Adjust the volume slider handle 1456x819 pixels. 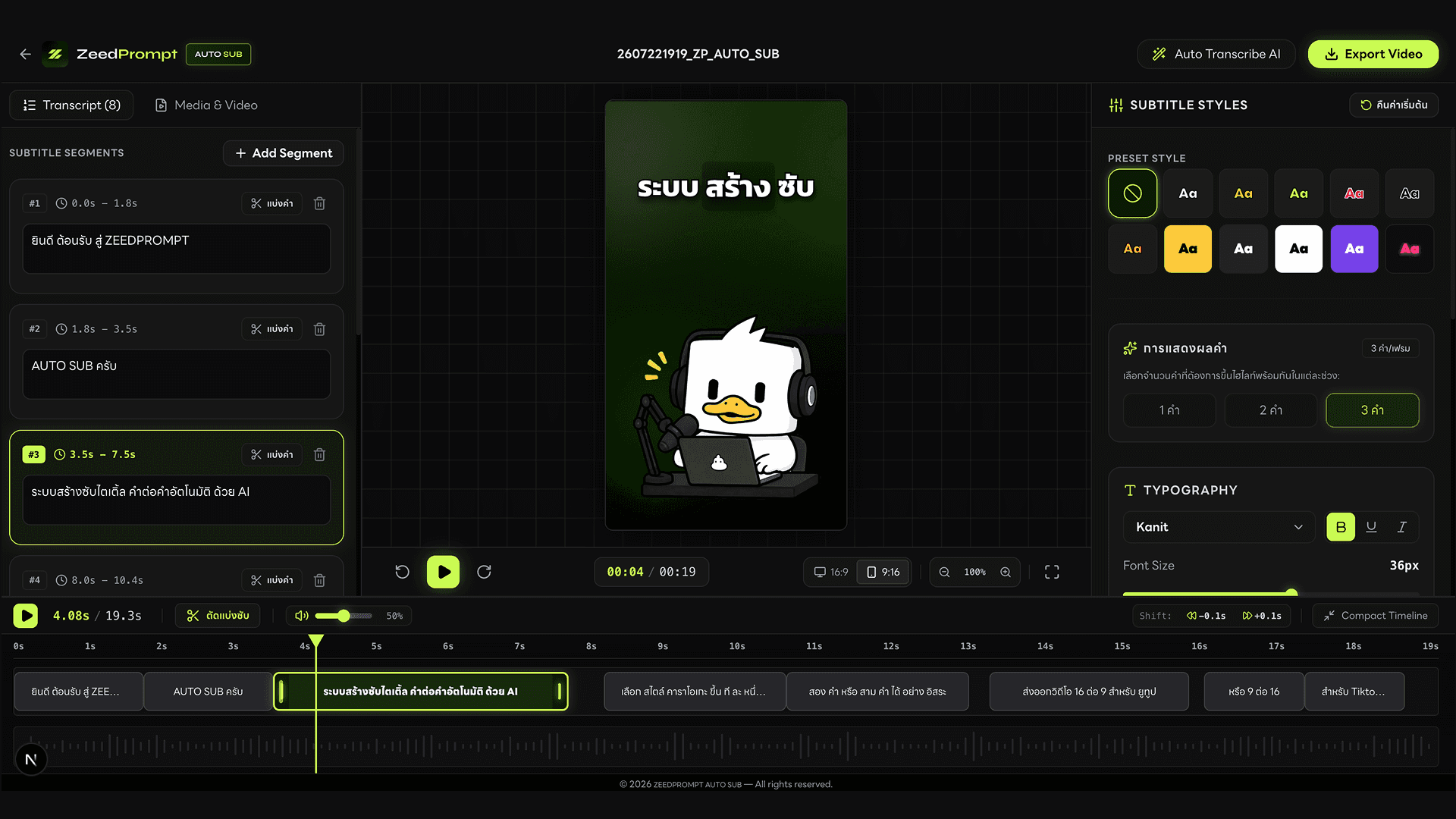[344, 616]
